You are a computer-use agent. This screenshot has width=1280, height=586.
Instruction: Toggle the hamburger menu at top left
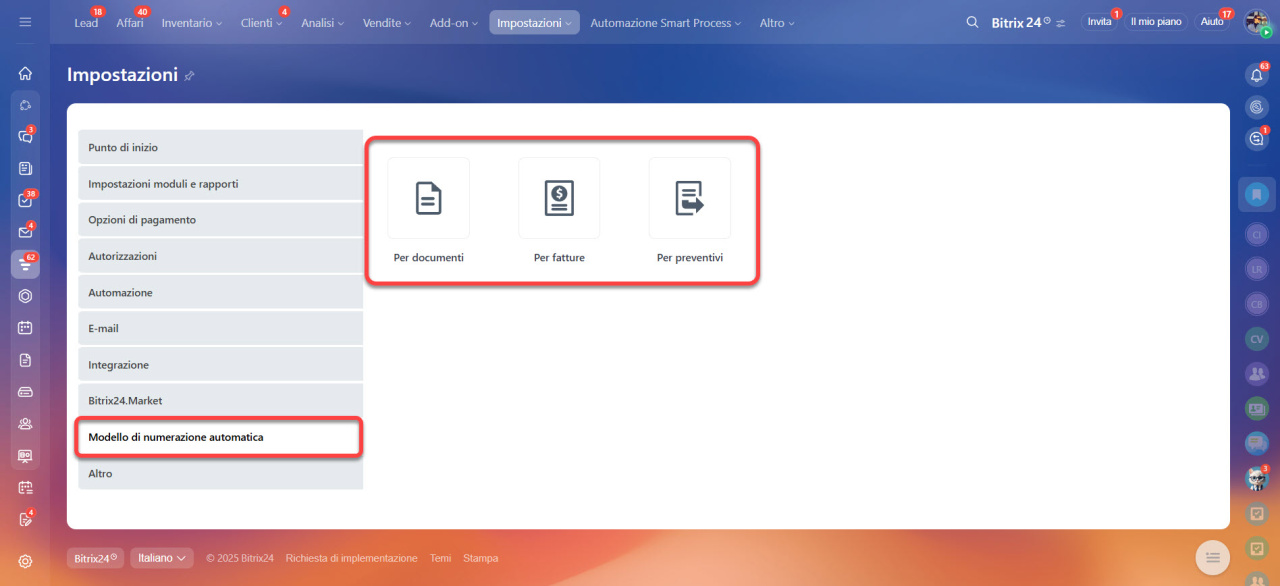(25, 22)
